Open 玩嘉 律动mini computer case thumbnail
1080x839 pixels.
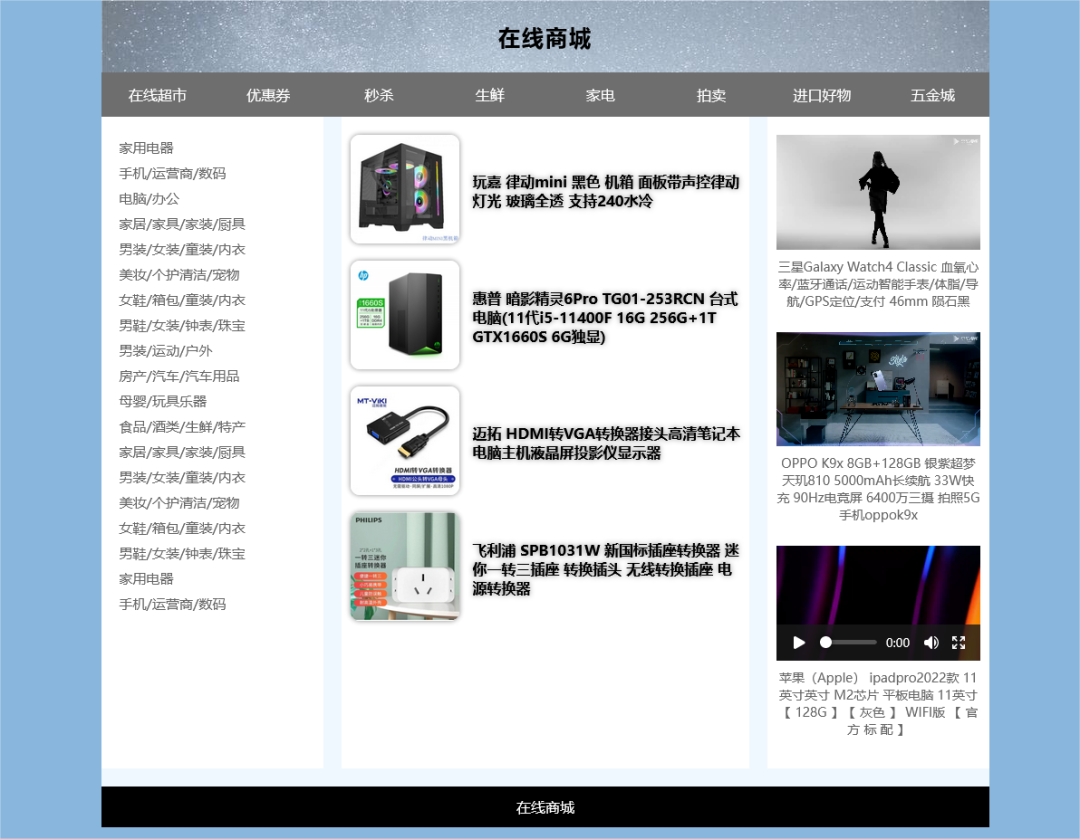coord(405,189)
